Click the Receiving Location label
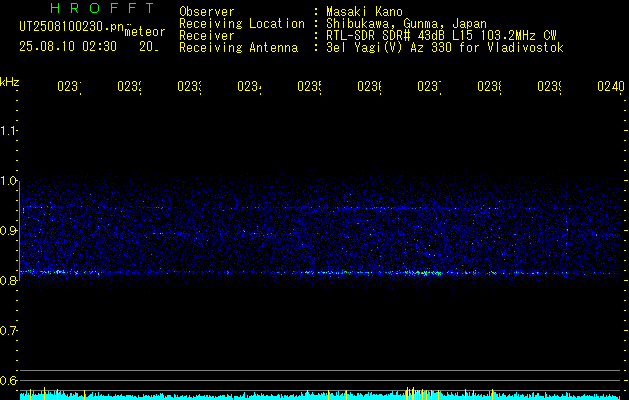629x400 pixels. point(242,24)
